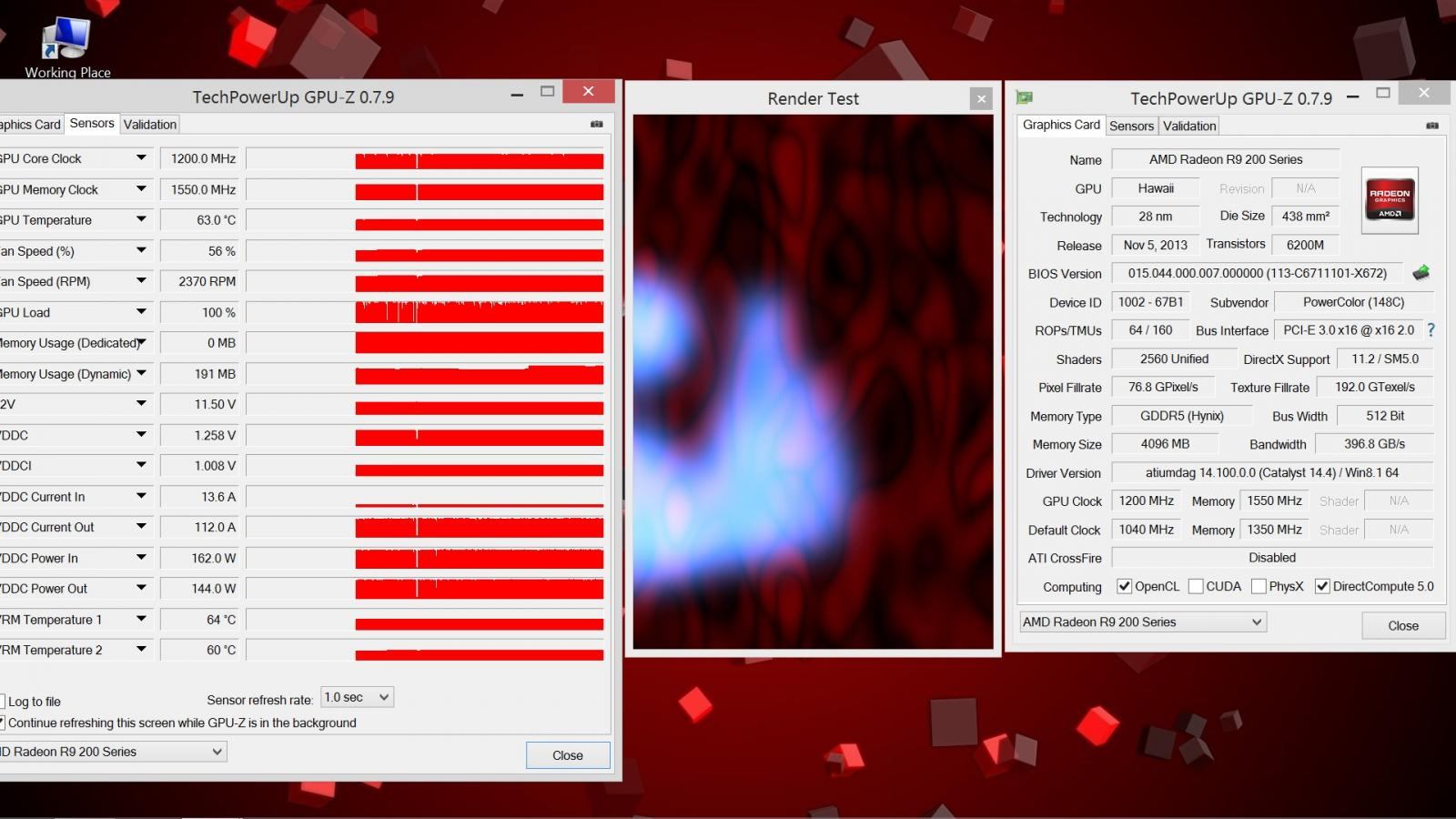Click the Subvendor value PowerColor (148C)
This screenshot has width=1456, height=819.
pos(1353,302)
